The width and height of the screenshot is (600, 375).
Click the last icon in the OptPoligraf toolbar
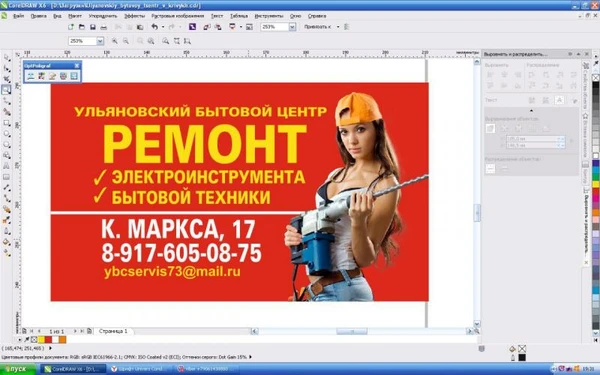tap(74, 76)
